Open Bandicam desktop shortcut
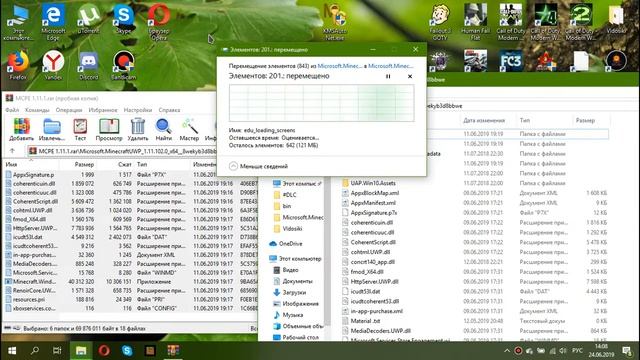 pos(123,65)
